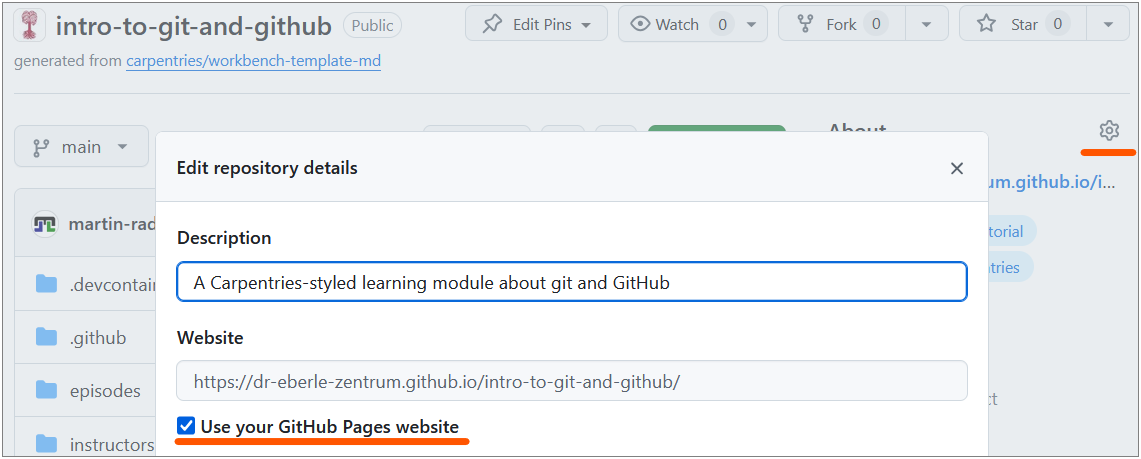1141x459 pixels.
Task: Open the instructors folder
Action: [112, 444]
